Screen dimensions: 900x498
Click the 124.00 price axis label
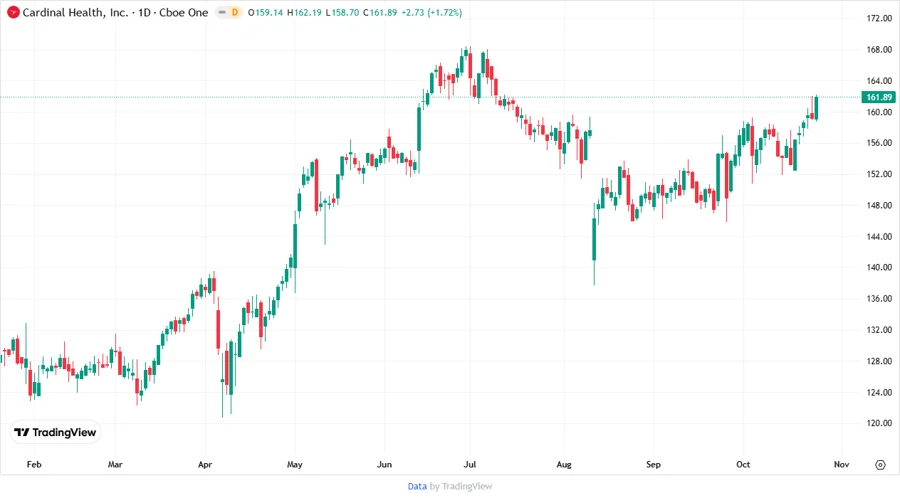[879, 392]
